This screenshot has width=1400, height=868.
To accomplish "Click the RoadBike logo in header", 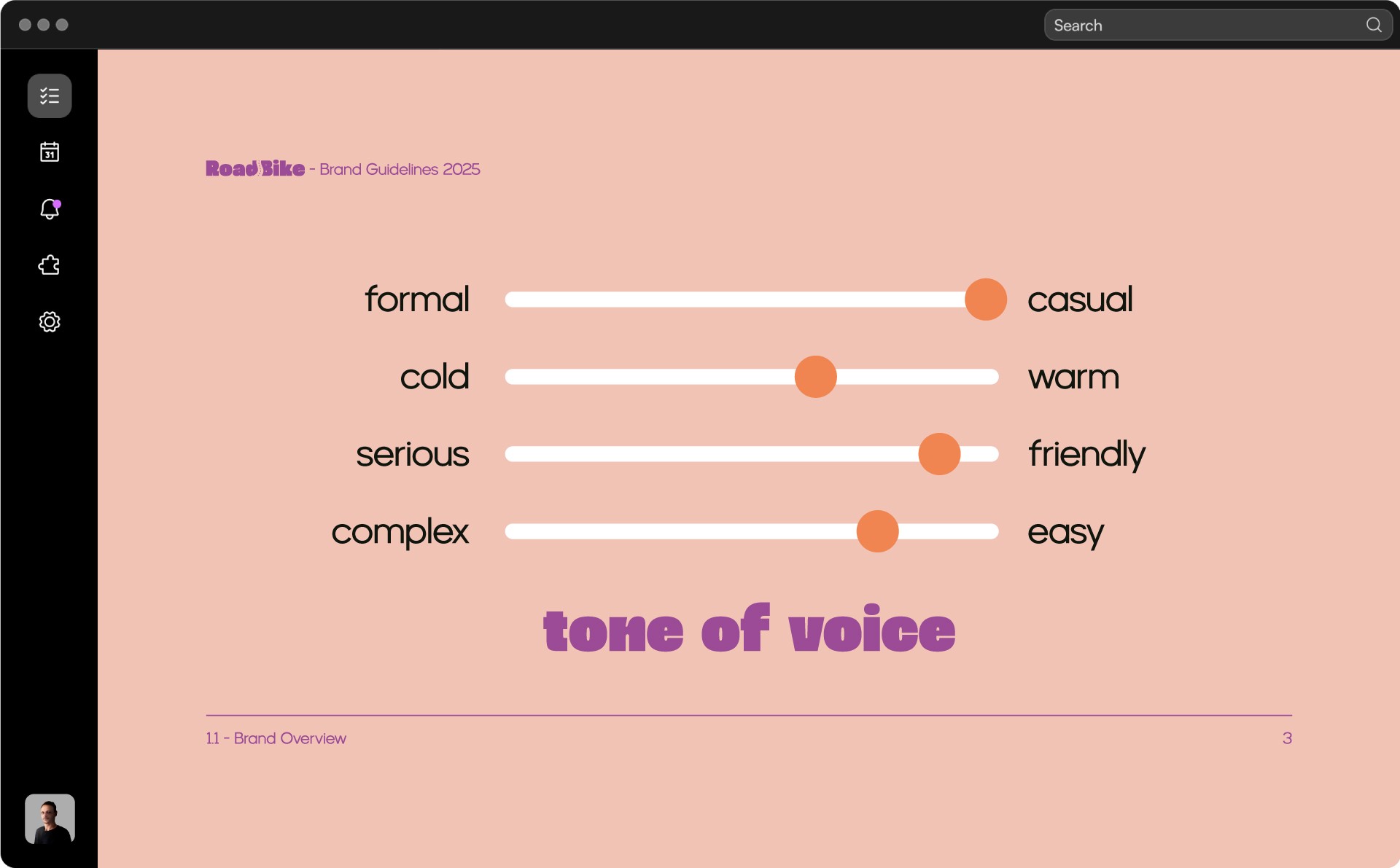I will pos(255,169).
